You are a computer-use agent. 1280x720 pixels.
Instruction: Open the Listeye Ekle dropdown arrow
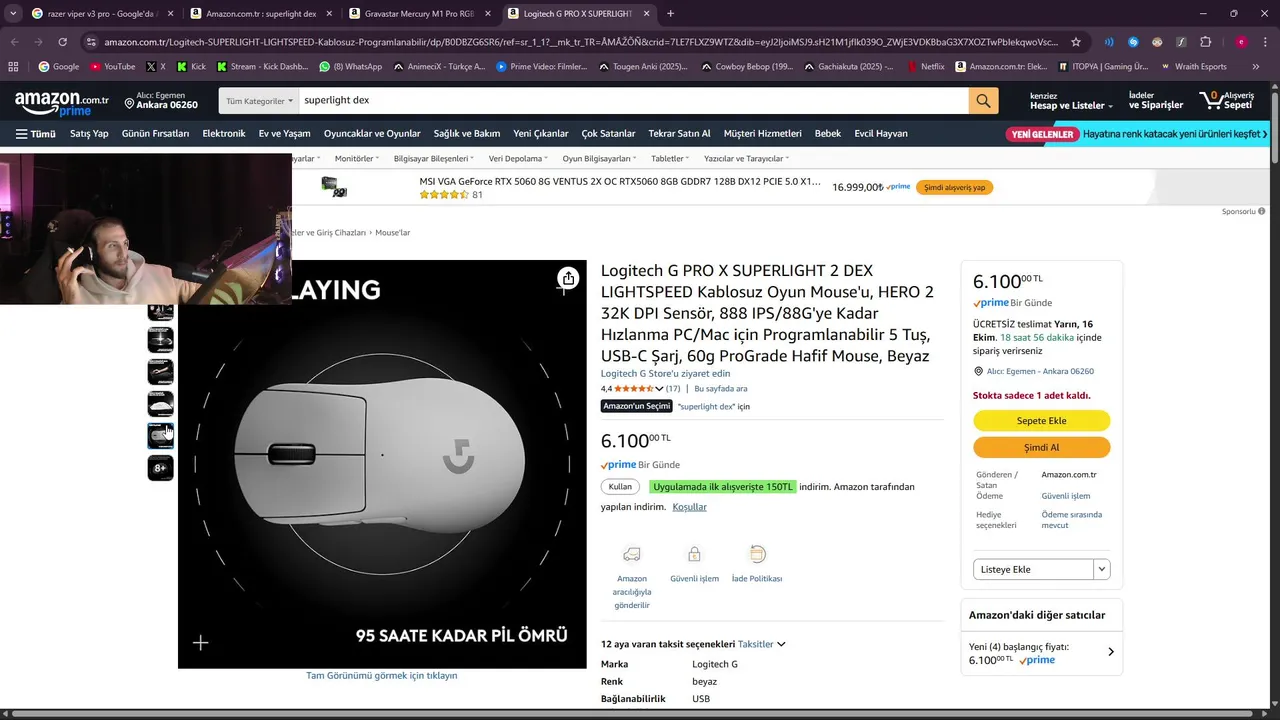[1102, 569]
